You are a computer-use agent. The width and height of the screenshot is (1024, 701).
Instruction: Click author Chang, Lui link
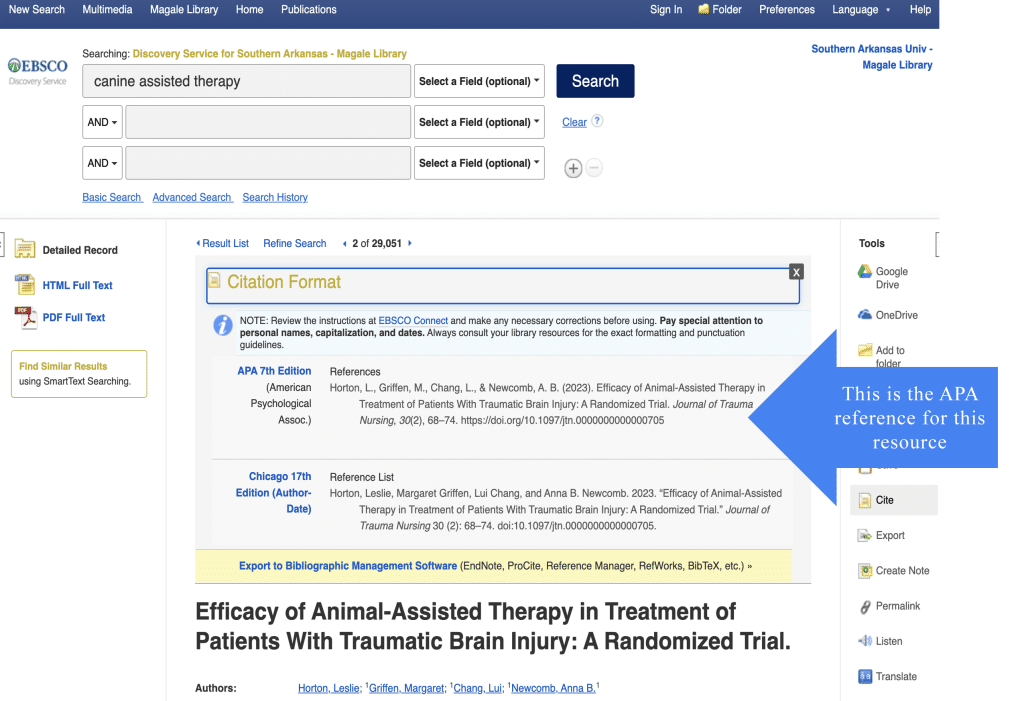(x=477, y=689)
